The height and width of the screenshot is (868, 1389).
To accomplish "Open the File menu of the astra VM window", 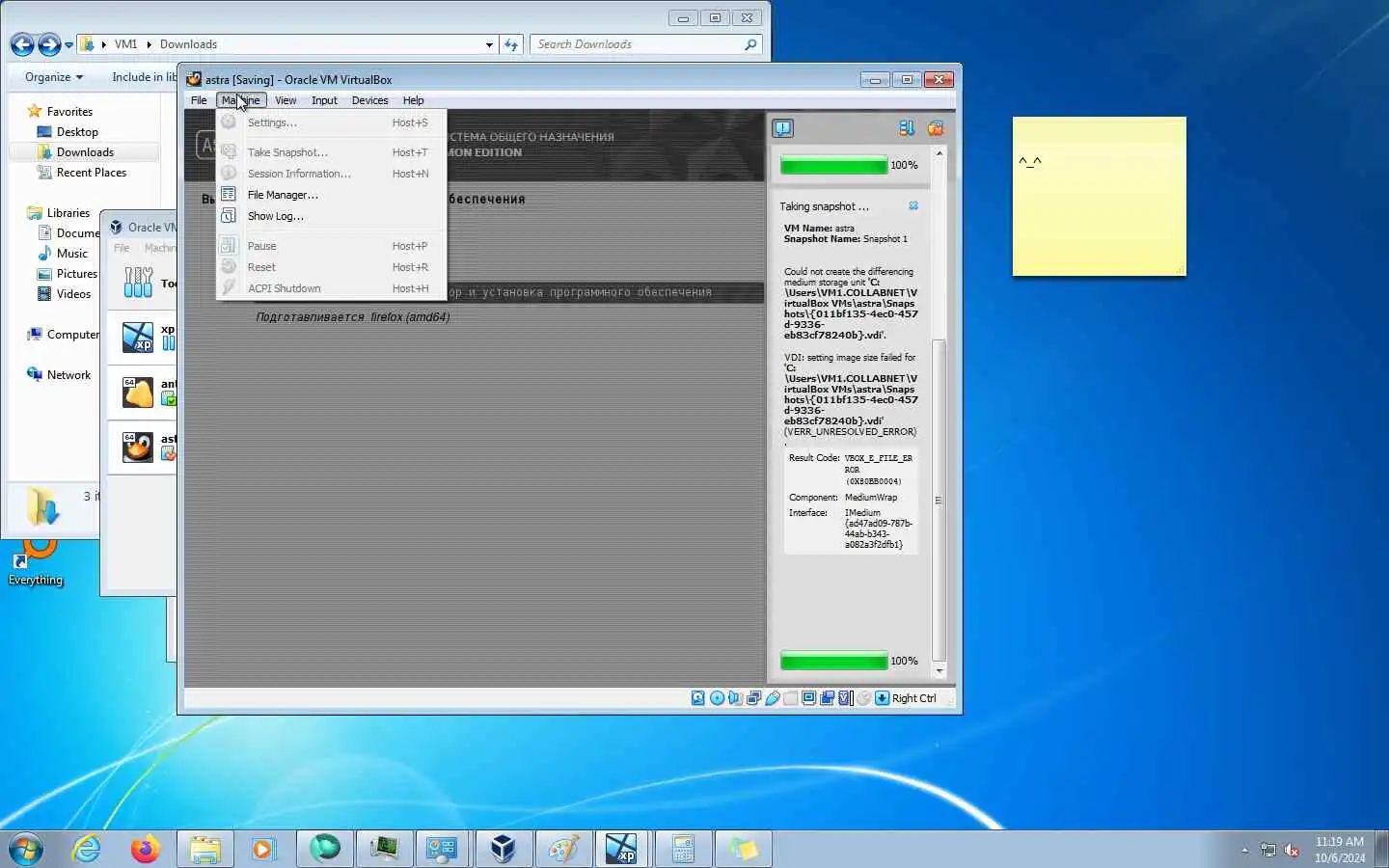I will tap(199, 100).
